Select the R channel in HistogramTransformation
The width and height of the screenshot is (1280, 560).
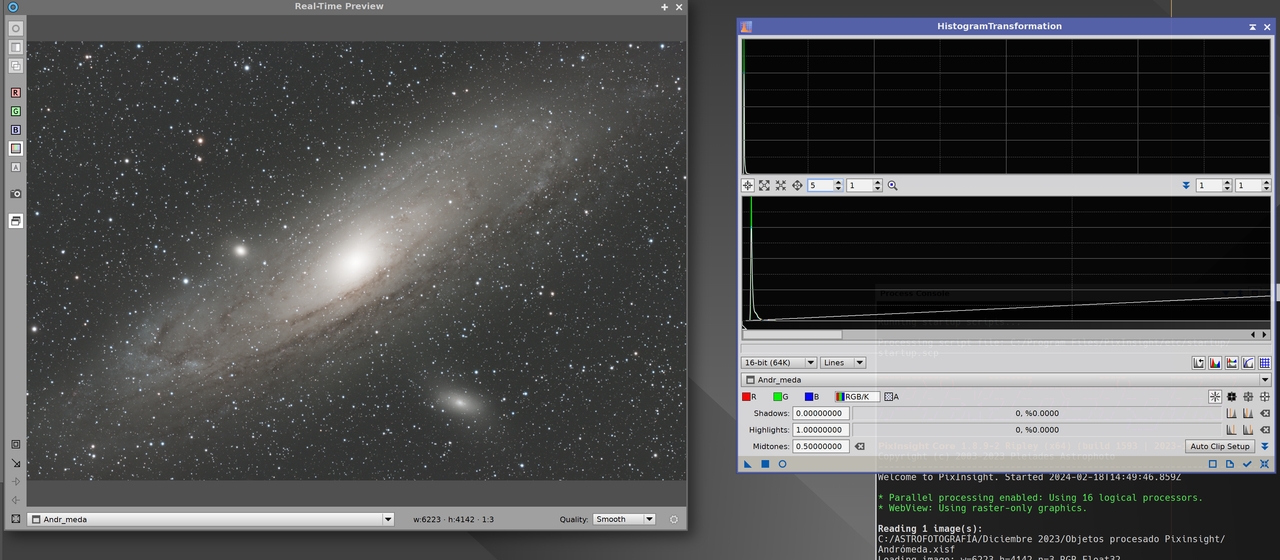[748, 397]
